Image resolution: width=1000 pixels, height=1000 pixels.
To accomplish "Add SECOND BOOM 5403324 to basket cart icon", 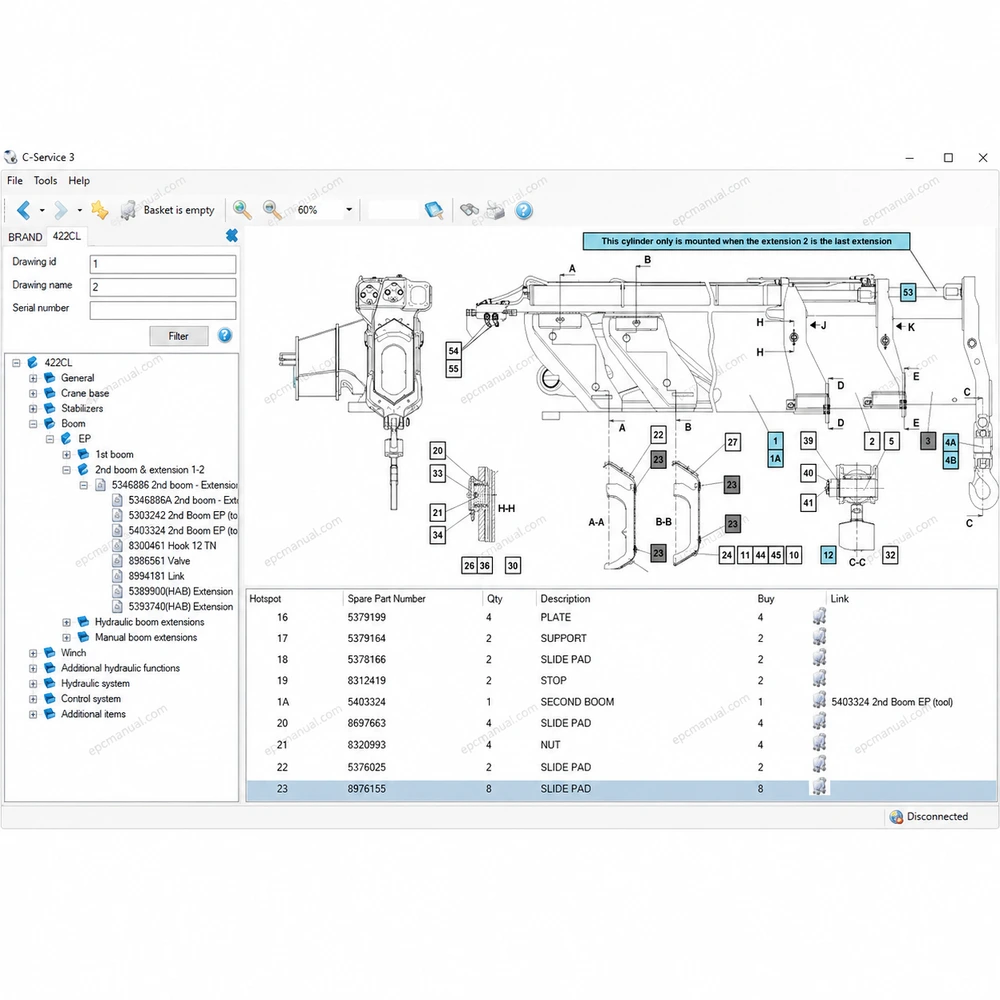I will [x=820, y=702].
